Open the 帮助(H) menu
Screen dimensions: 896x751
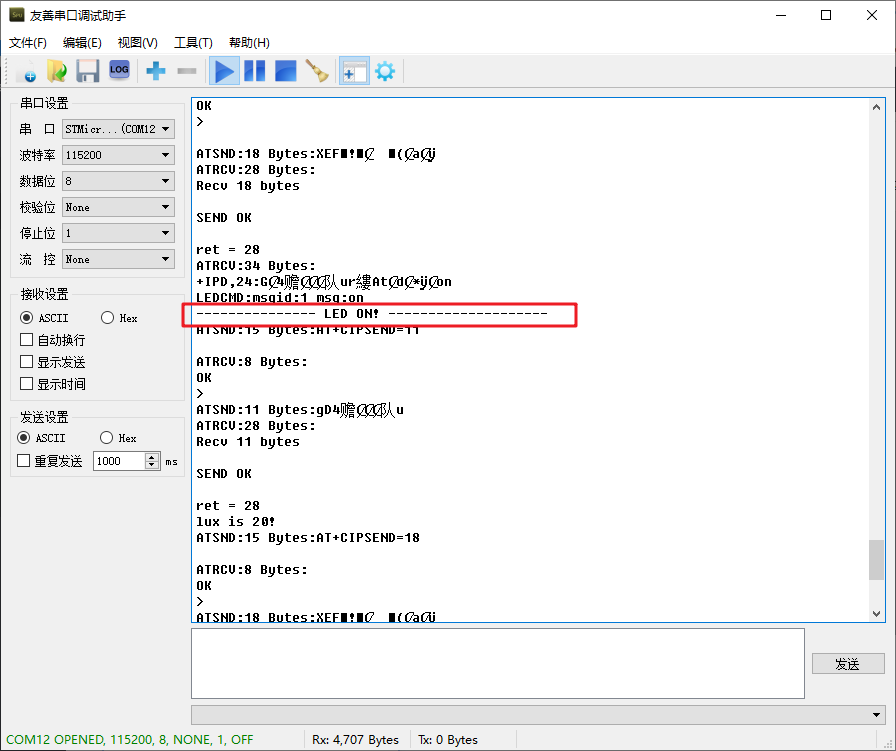[x=249, y=43]
